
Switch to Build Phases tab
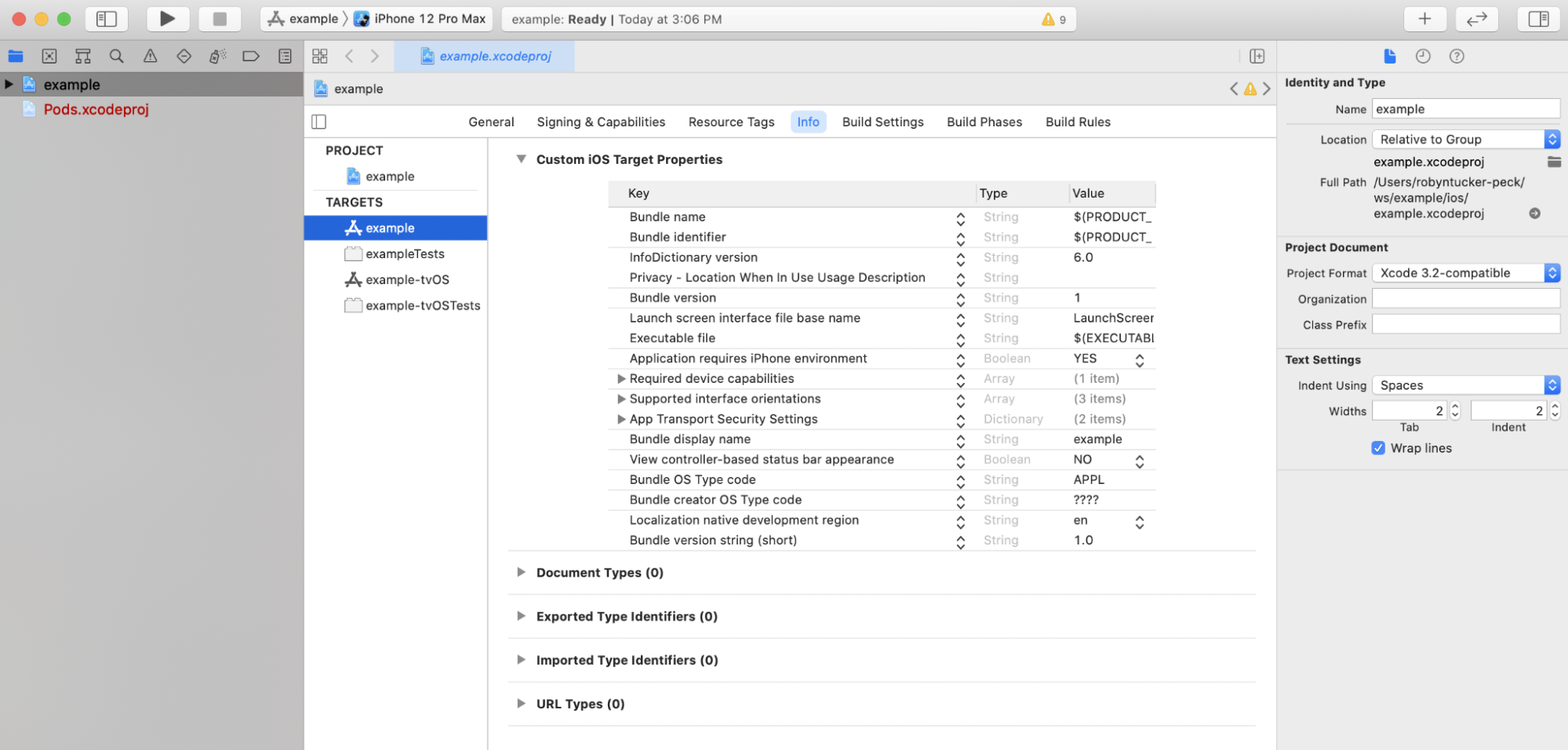(x=984, y=122)
